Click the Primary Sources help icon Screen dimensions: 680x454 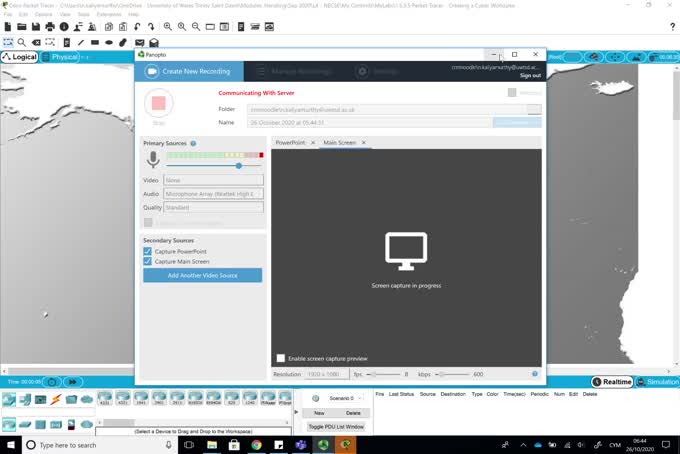tap(193, 144)
